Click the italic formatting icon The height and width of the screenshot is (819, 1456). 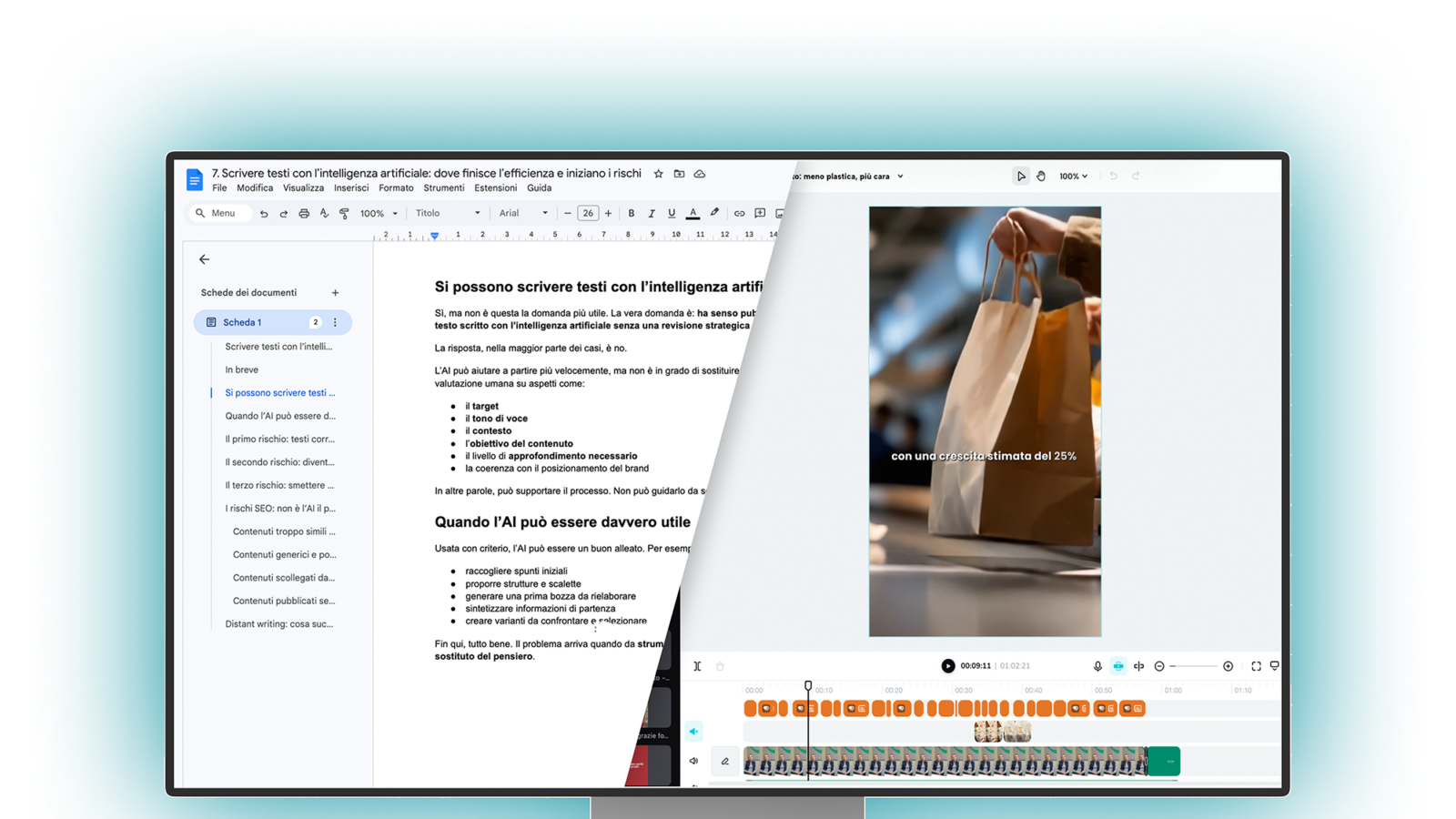pos(652,214)
